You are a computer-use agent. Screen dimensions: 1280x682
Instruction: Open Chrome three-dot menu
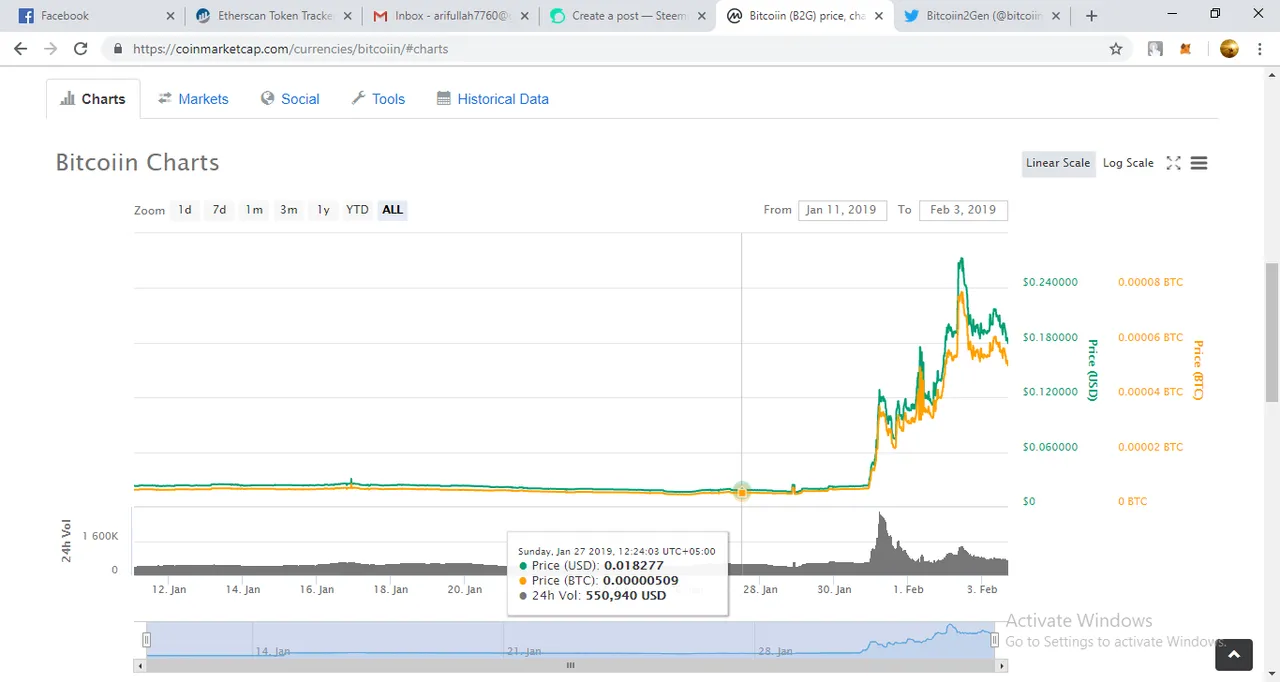click(1260, 48)
